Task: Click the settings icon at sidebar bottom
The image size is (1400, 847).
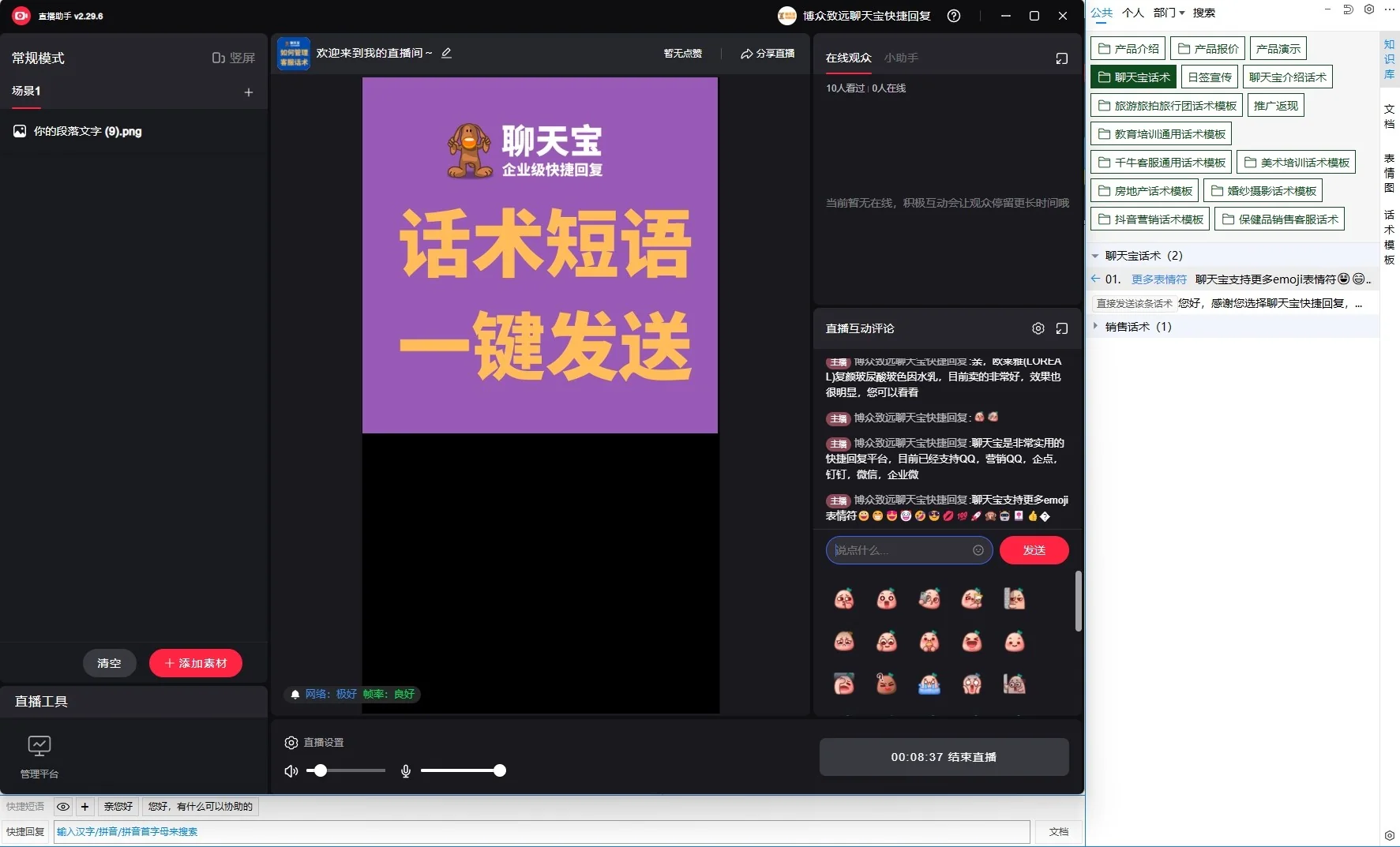Action: [1390, 835]
